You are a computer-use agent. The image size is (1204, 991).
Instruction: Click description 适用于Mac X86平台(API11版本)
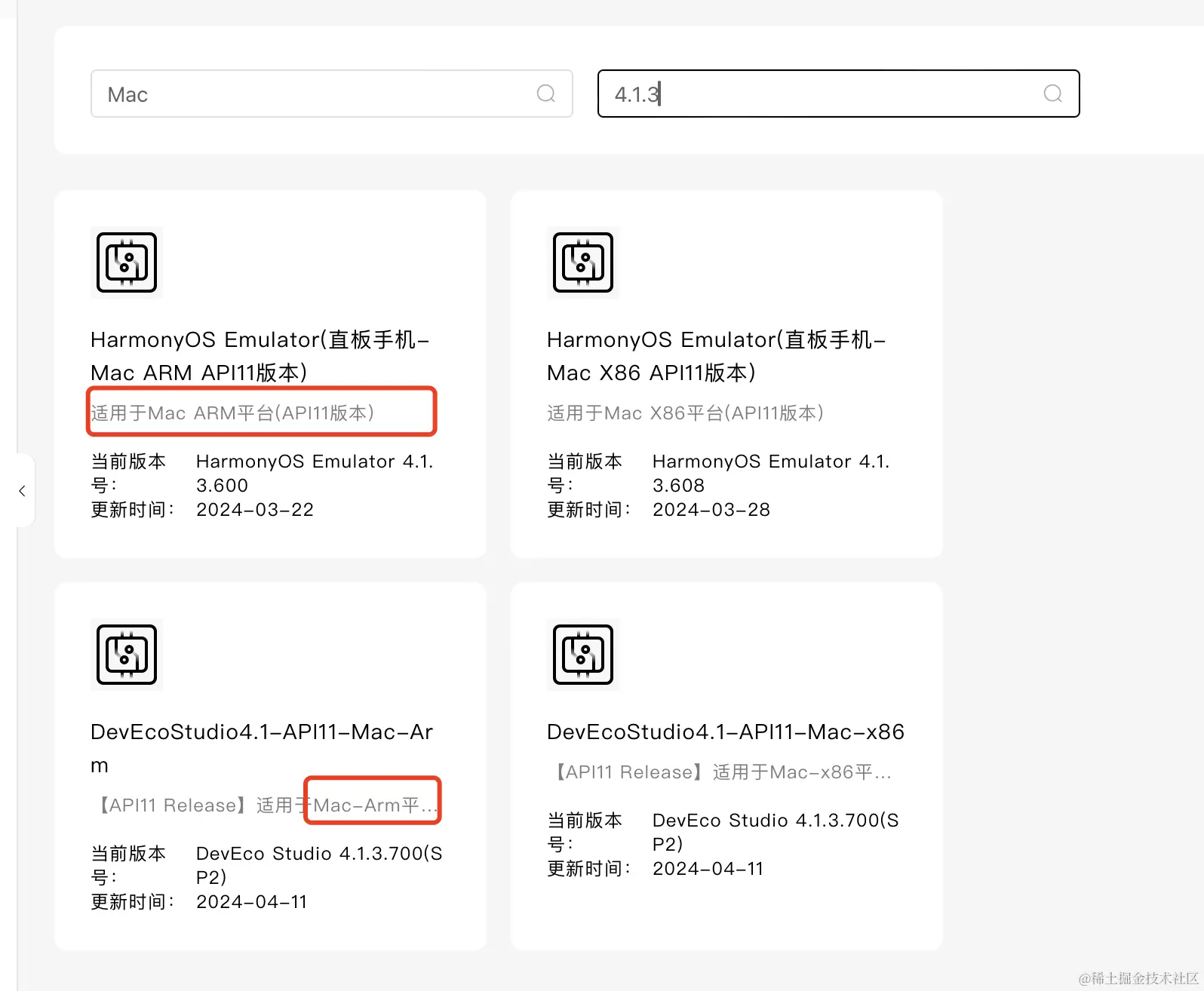(686, 413)
